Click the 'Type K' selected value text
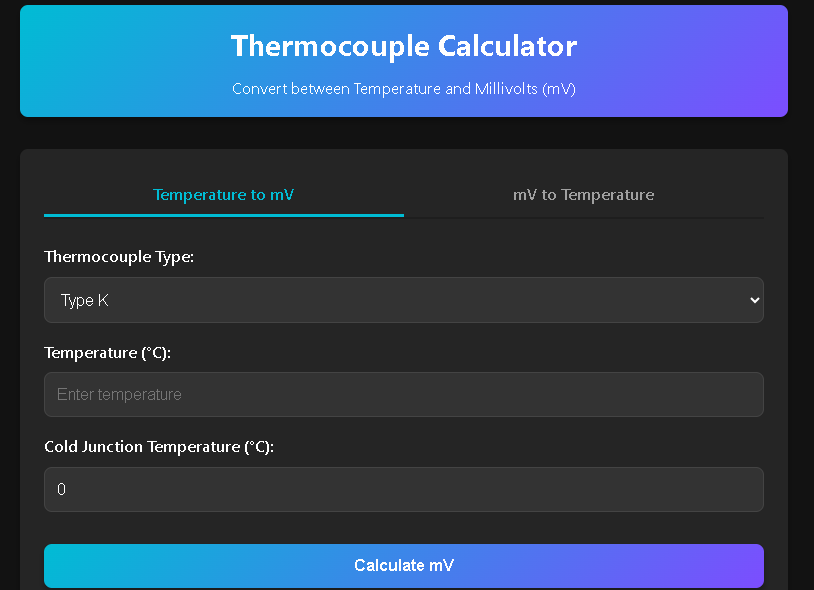Viewport: 814px width, 590px height. (x=84, y=300)
